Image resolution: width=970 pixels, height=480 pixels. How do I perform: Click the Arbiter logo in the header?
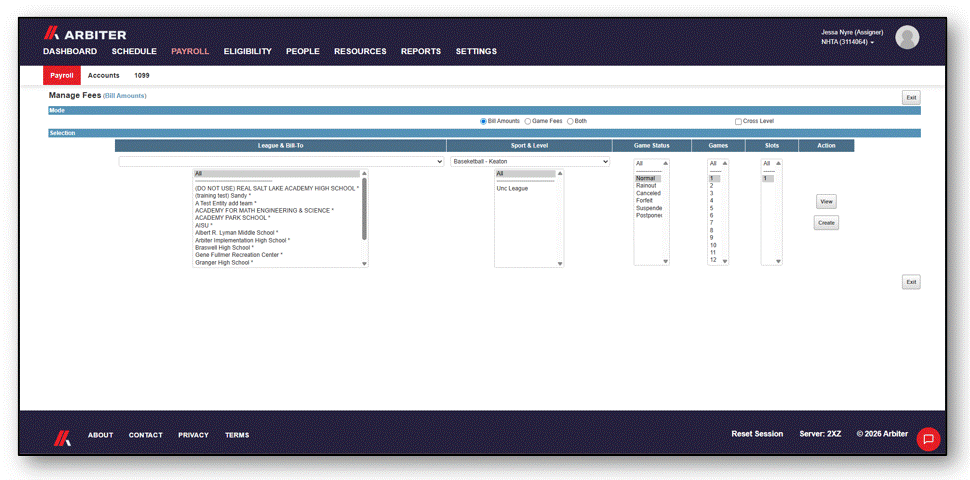[85, 35]
